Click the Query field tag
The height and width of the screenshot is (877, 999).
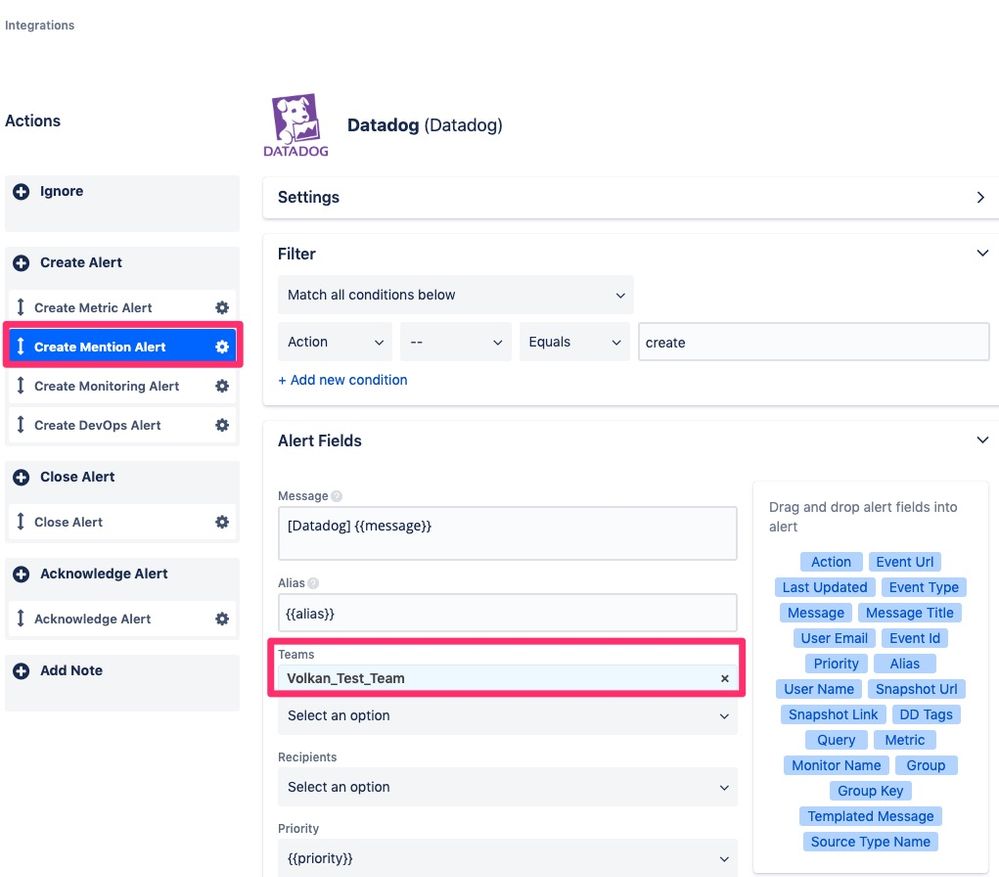836,740
